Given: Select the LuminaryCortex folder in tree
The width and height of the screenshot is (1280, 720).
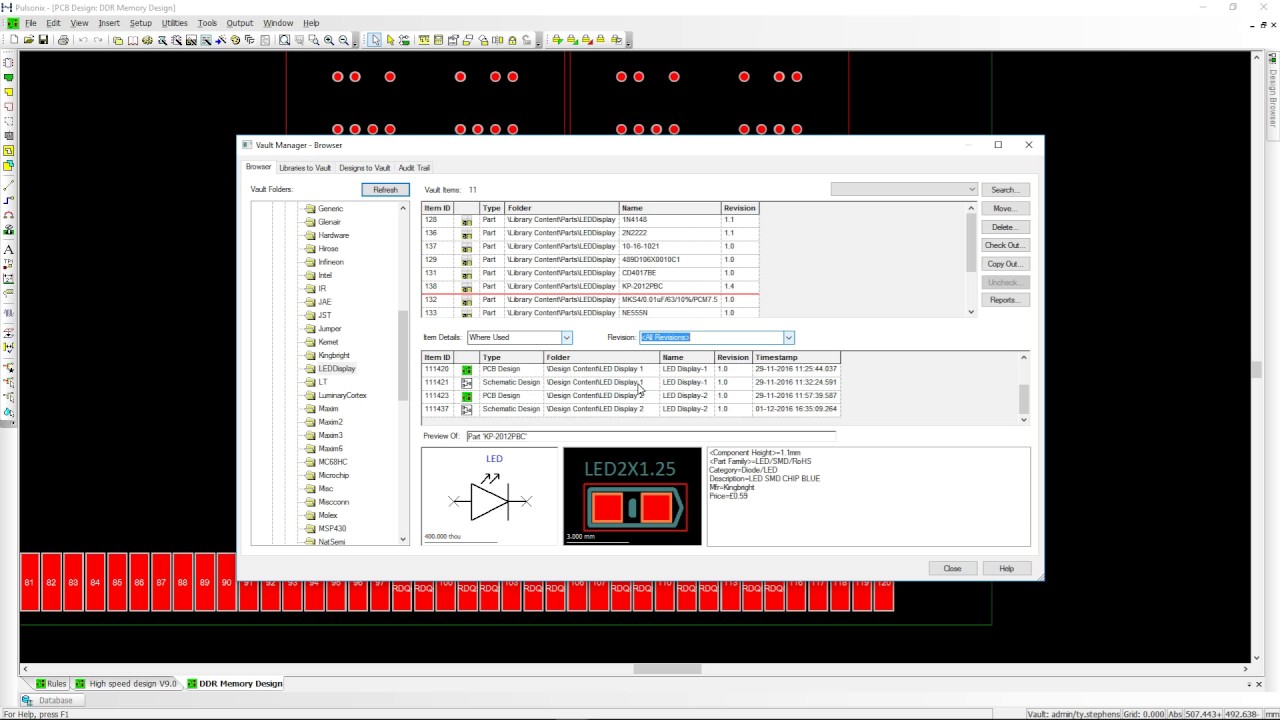Looking at the screenshot, I should click(x=343, y=396).
